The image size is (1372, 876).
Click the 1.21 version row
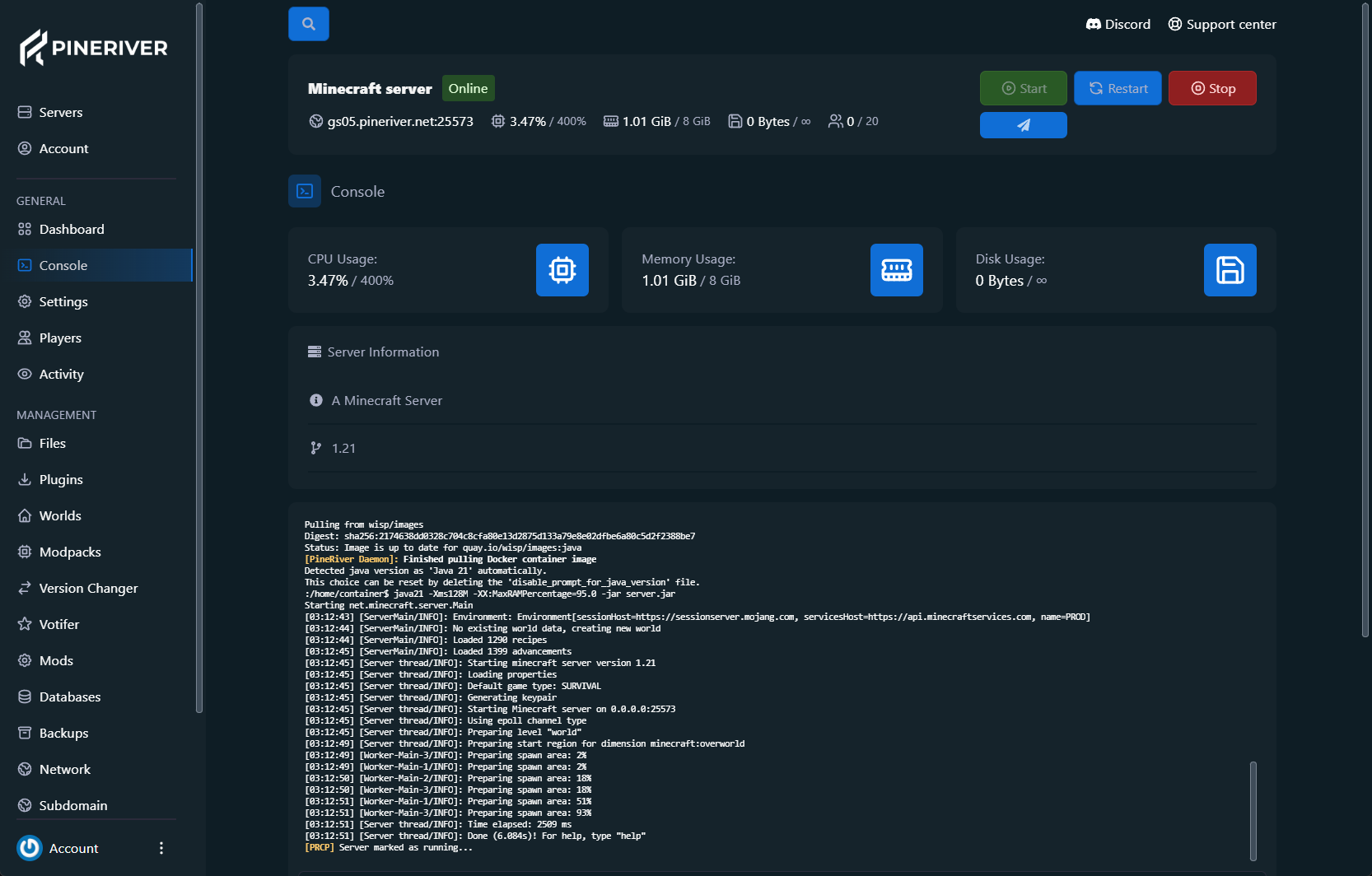point(782,448)
